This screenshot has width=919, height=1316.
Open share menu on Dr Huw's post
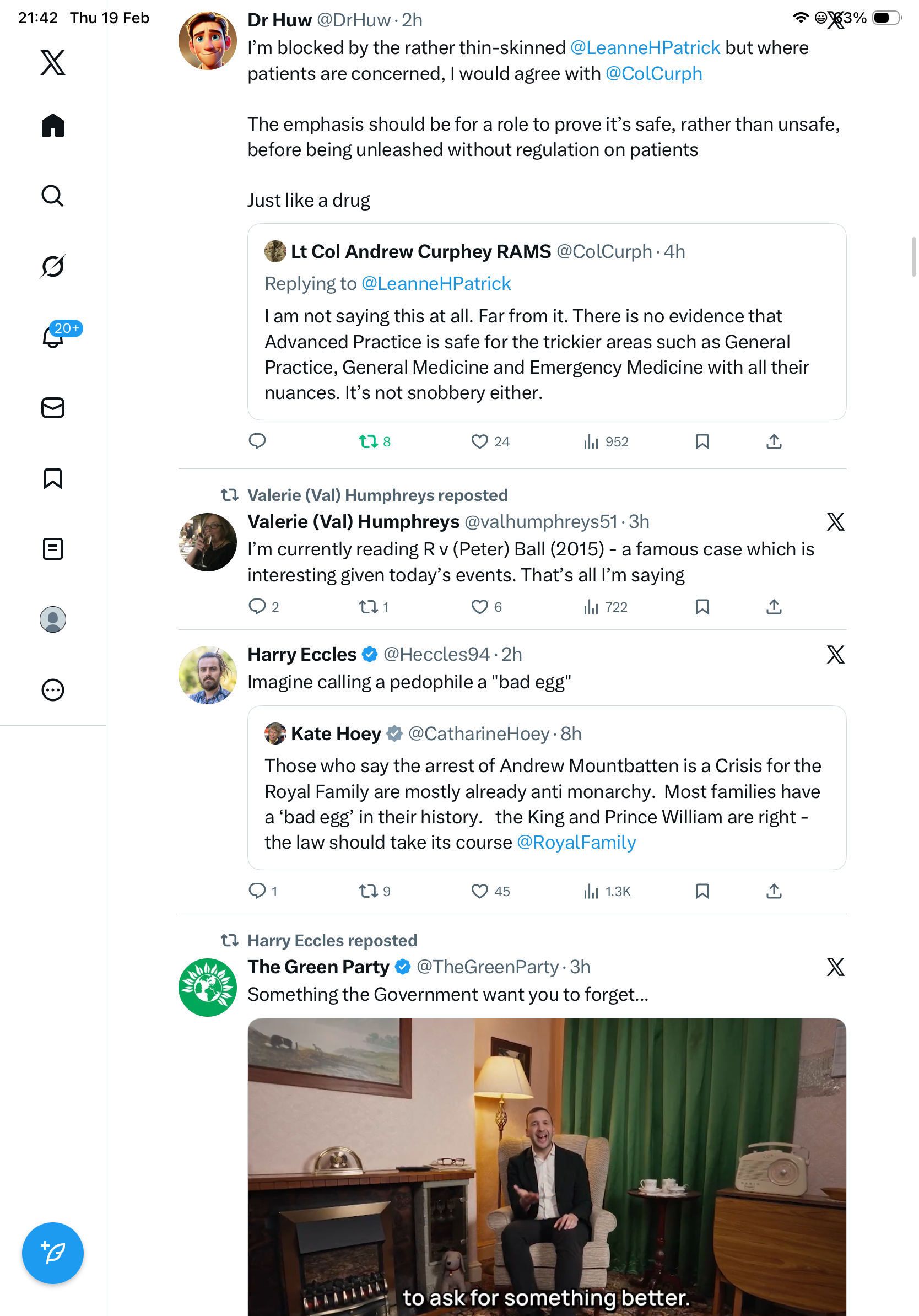click(774, 441)
